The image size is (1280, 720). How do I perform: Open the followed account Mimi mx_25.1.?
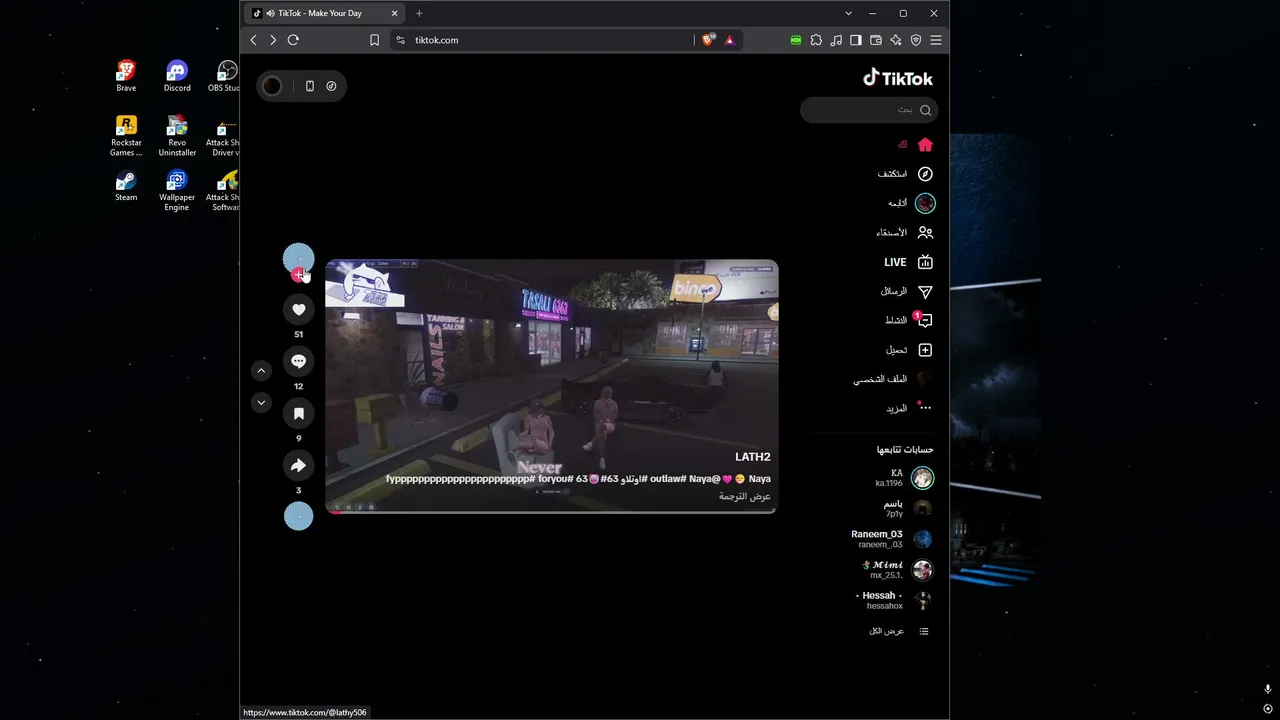(898, 570)
